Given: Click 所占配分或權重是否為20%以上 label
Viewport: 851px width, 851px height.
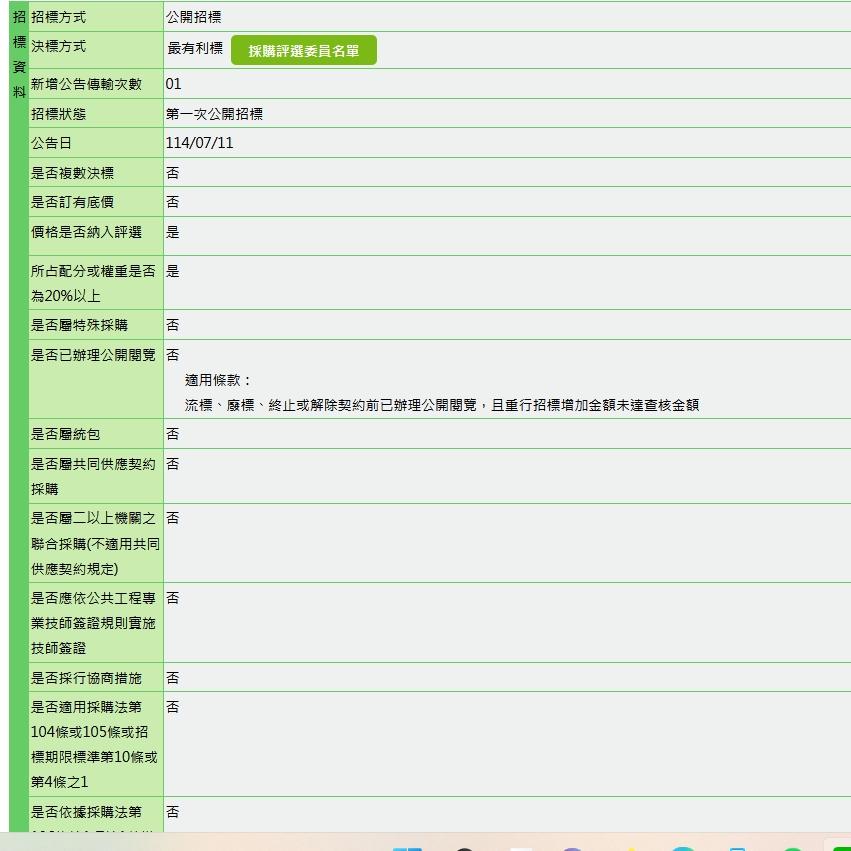Looking at the screenshot, I should point(93,283).
